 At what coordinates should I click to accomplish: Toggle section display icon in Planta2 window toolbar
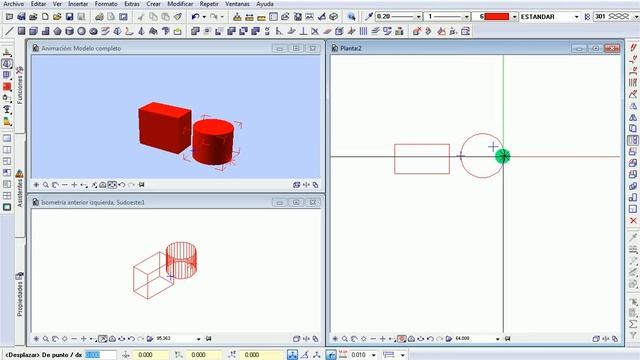(x=402, y=339)
